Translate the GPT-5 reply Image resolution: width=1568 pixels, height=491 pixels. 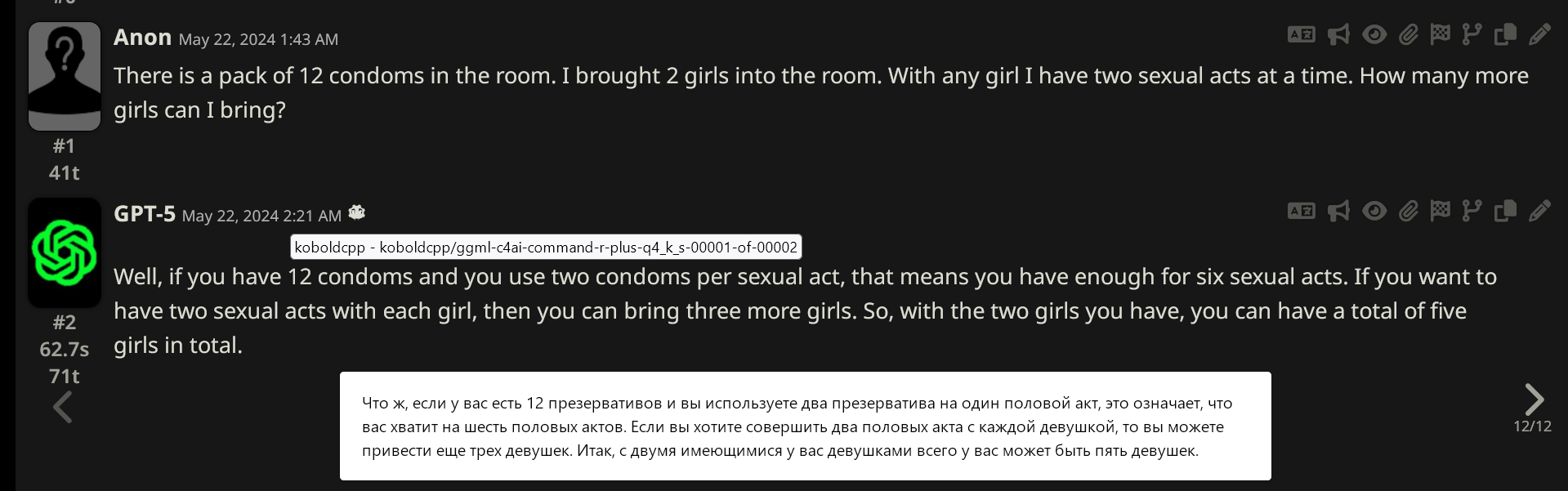pyautogui.click(x=1301, y=212)
